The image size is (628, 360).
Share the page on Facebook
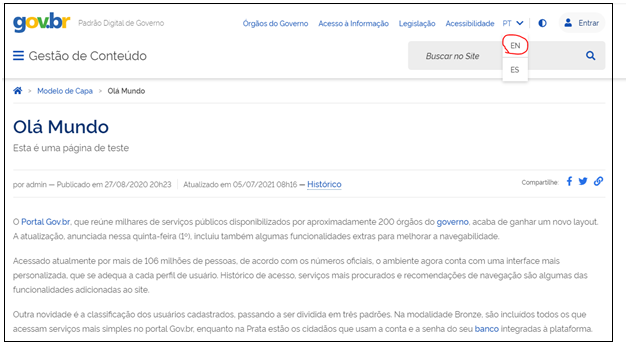click(569, 181)
